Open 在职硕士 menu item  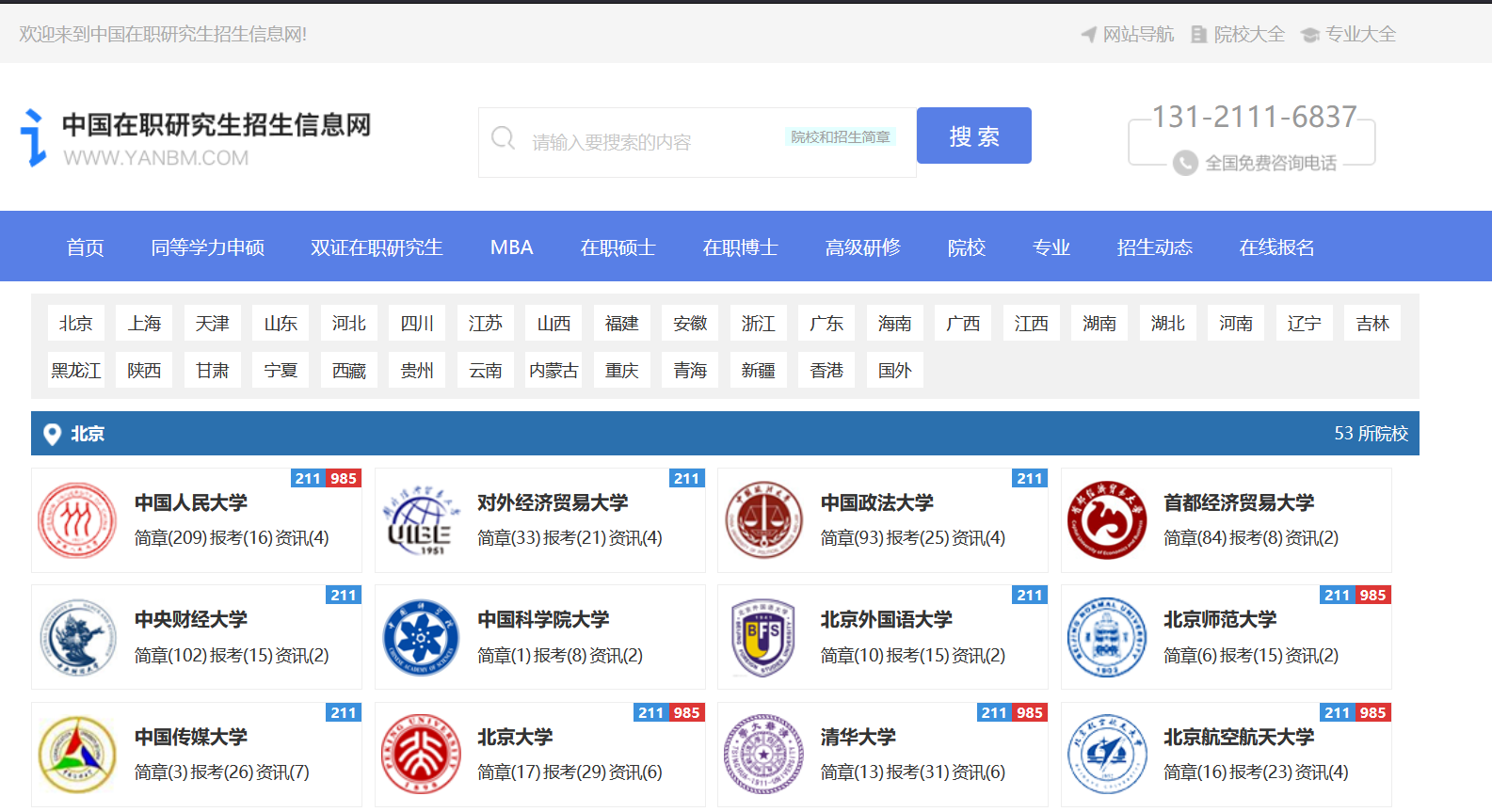point(618,247)
